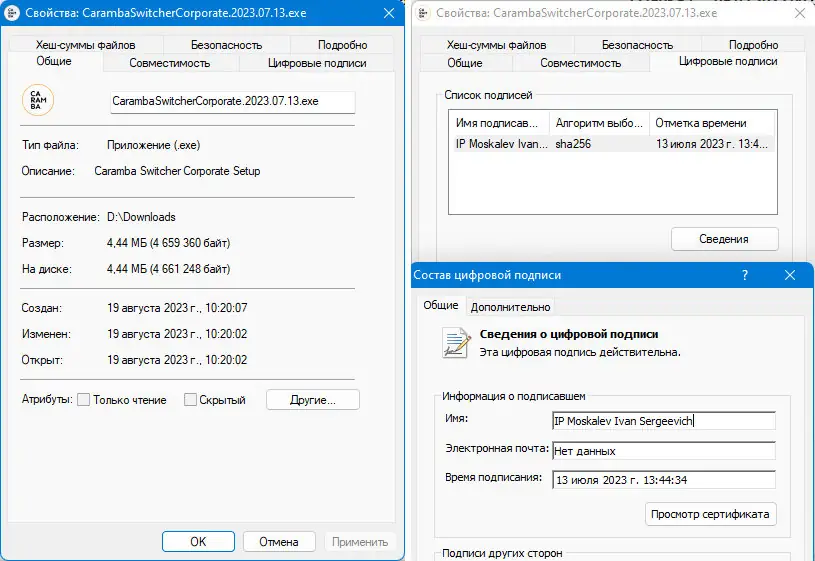The width and height of the screenshot is (815, 561).
Task: Click 'Приложение (.exe)' file type text
Action: (154, 145)
